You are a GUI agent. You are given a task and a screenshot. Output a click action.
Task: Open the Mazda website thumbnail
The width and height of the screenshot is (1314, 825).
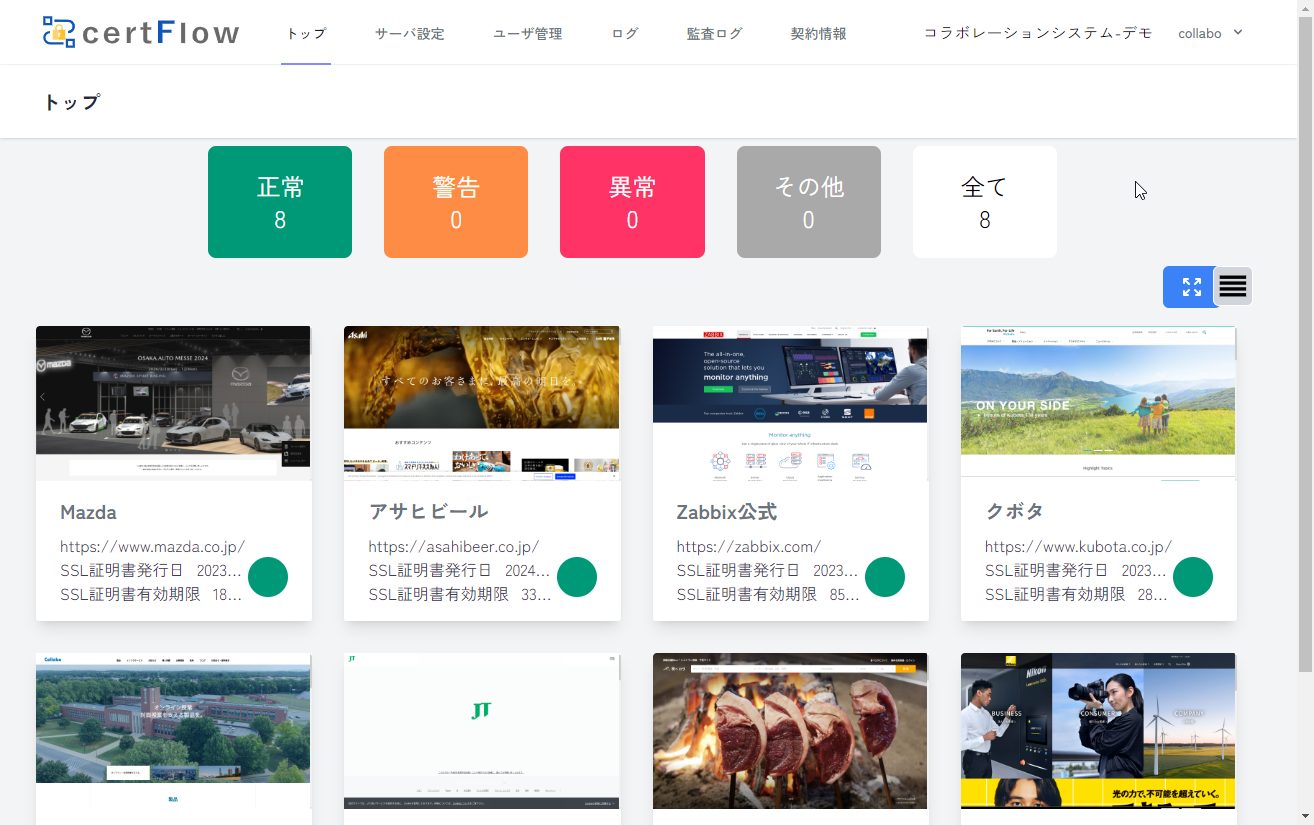coord(173,403)
